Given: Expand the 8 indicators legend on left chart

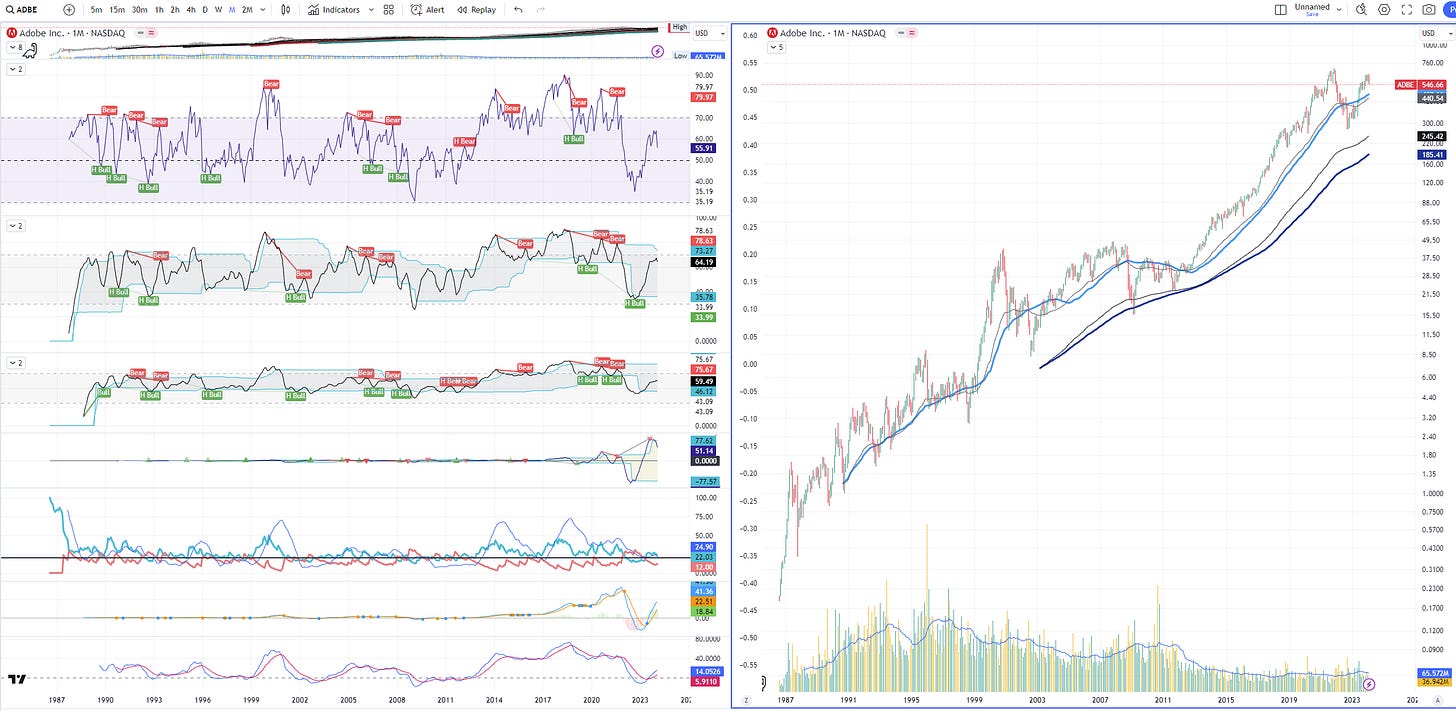Looking at the screenshot, I should [15, 47].
